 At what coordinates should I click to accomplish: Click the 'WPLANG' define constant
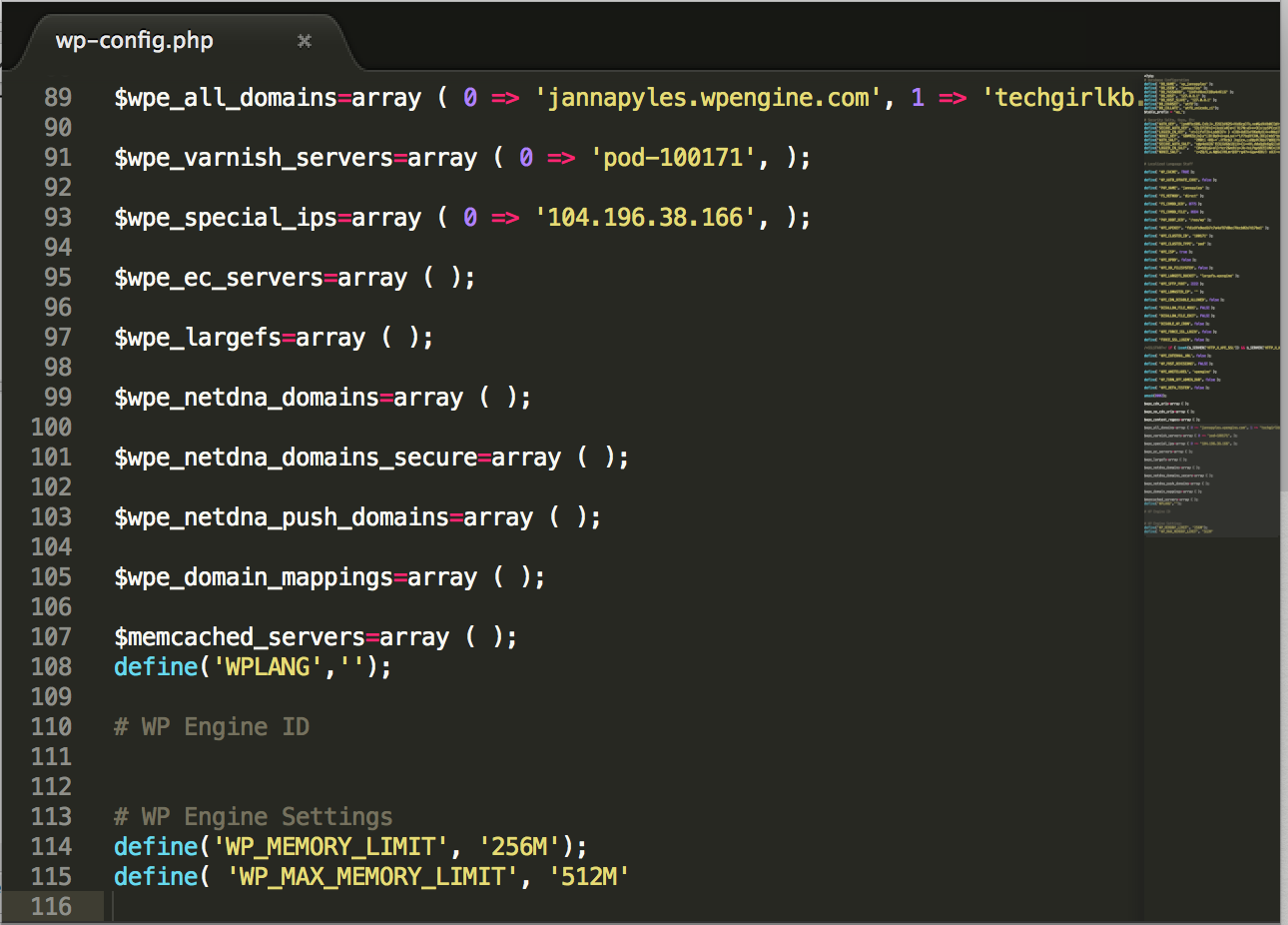(x=268, y=667)
